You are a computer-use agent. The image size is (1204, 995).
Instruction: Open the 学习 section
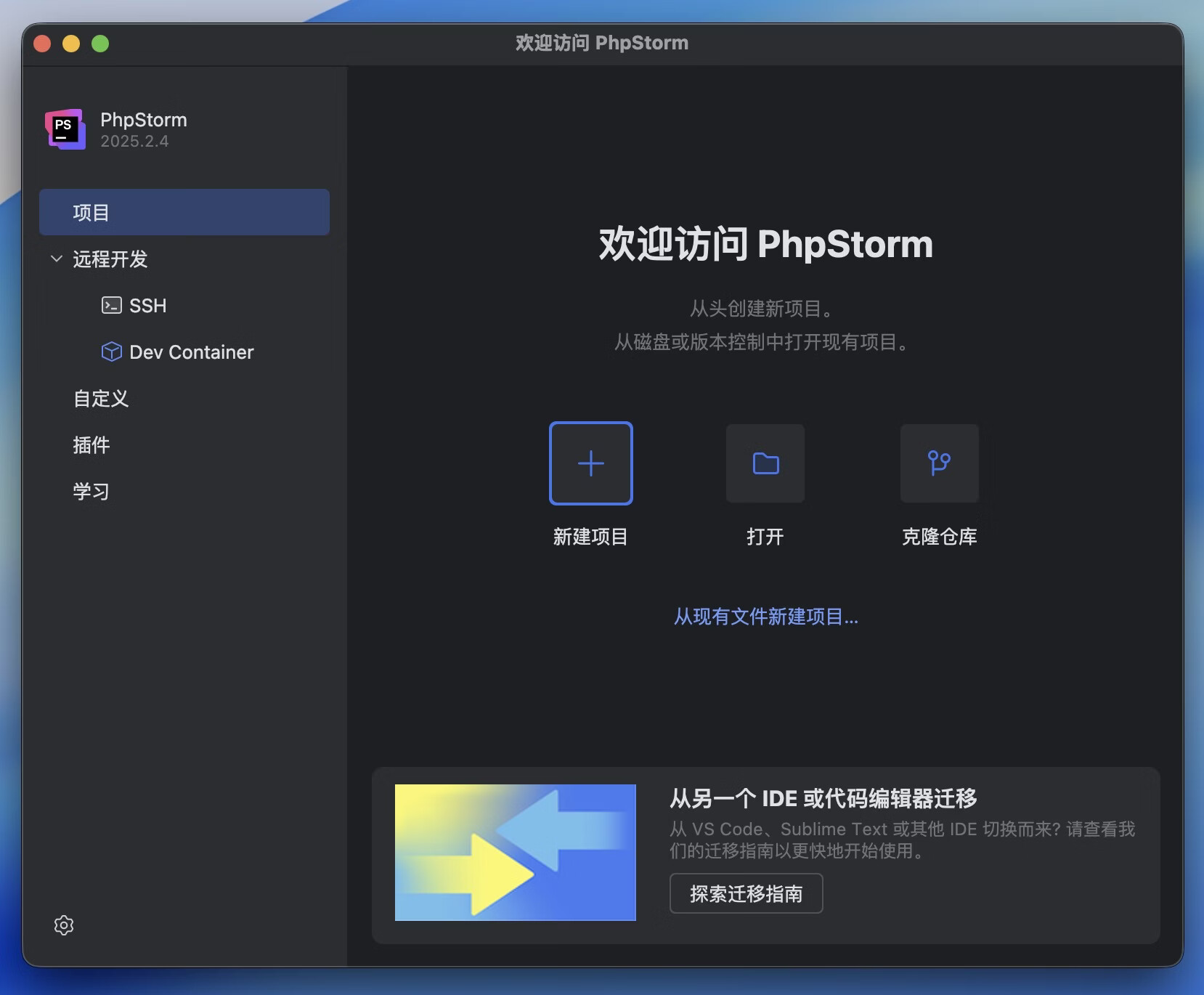(91, 491)
